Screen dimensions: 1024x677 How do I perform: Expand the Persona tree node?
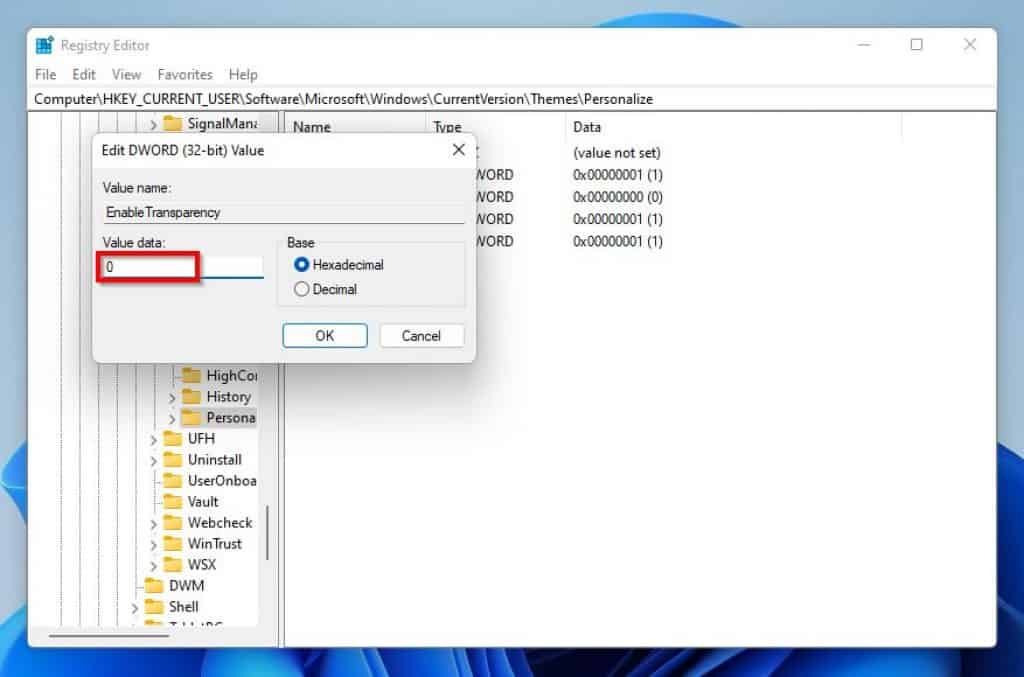tap(172, 418)
